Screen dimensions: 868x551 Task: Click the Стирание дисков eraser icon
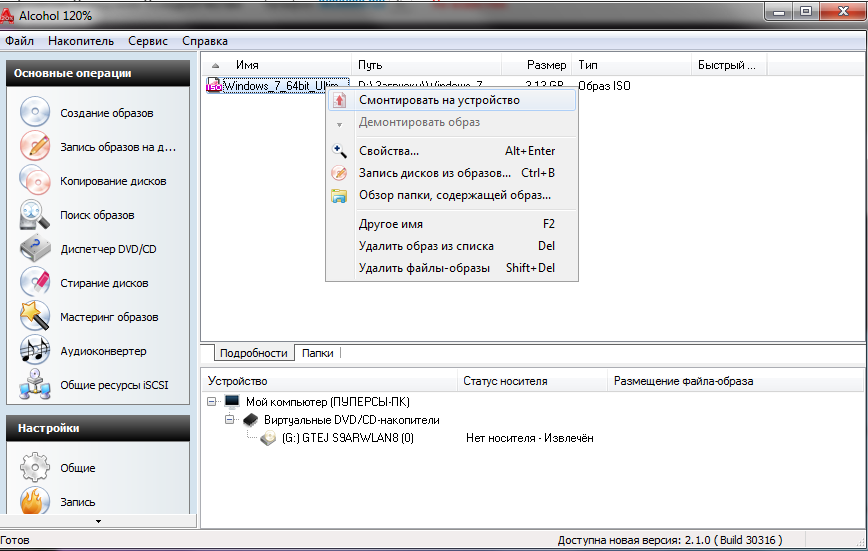tap(35, 282)
